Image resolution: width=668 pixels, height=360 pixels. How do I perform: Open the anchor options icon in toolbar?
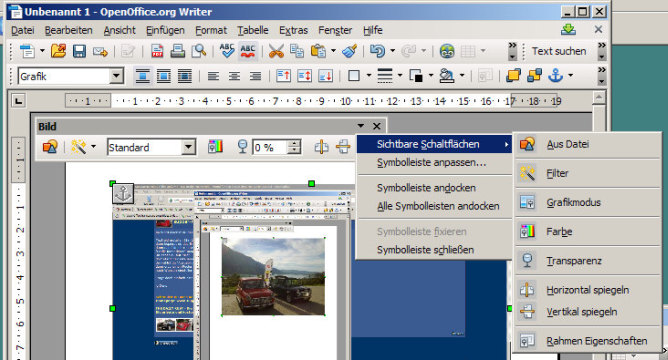[x=556, y=76]
